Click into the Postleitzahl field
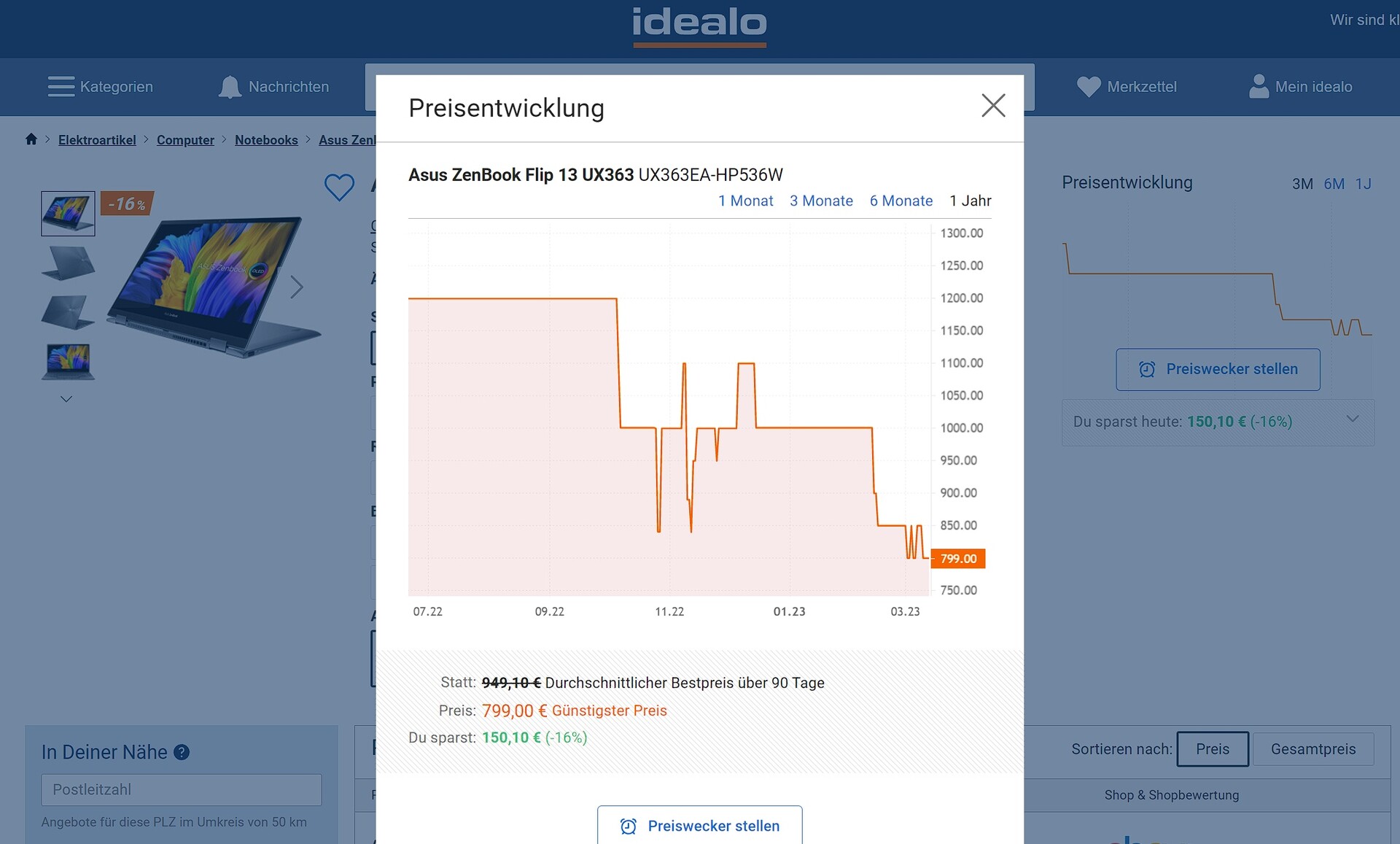1400x844 pixels. [181, 789]
